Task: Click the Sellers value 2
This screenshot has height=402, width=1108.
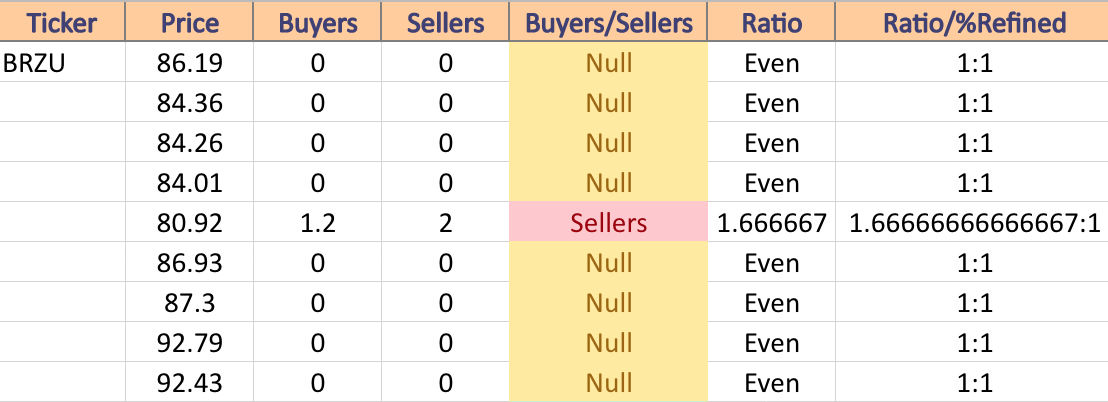Action: 445,223
